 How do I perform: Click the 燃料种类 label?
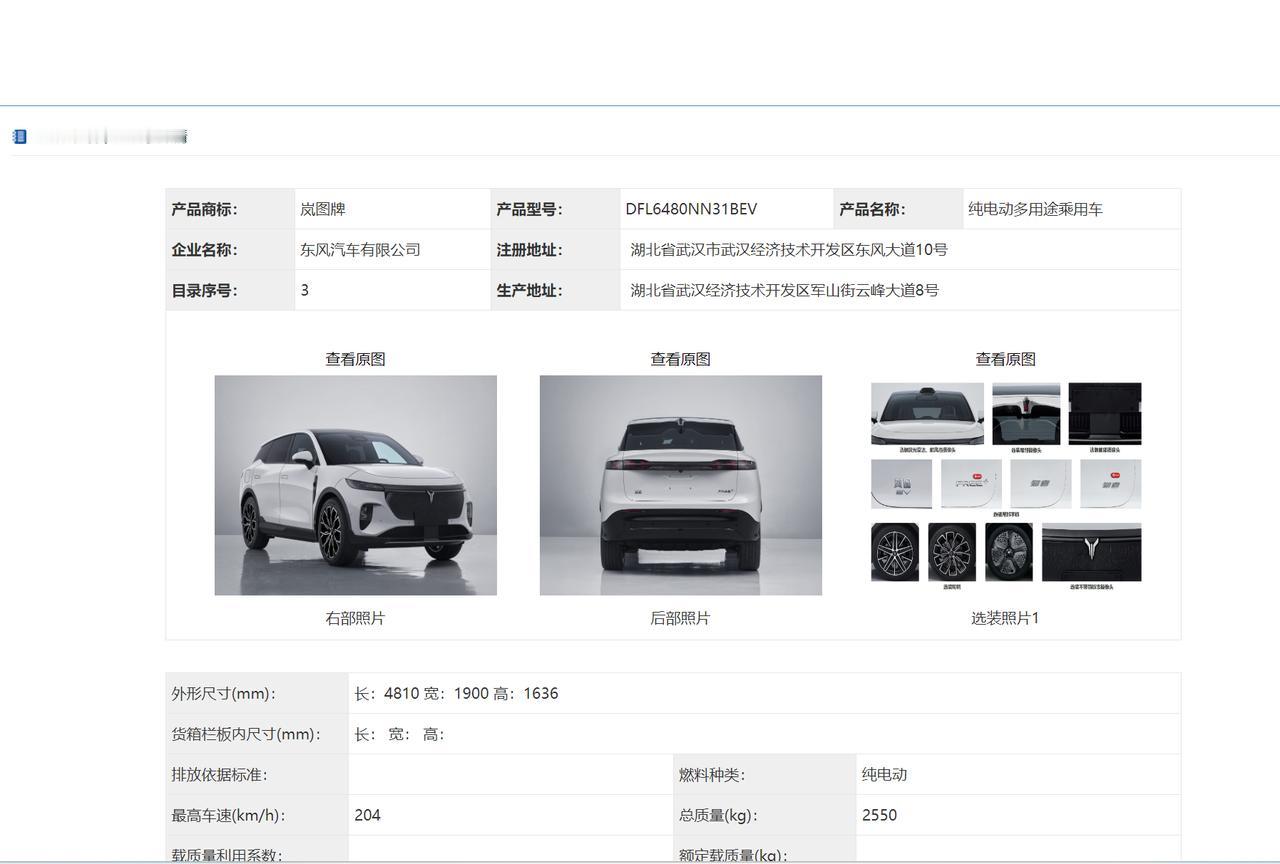712,774
